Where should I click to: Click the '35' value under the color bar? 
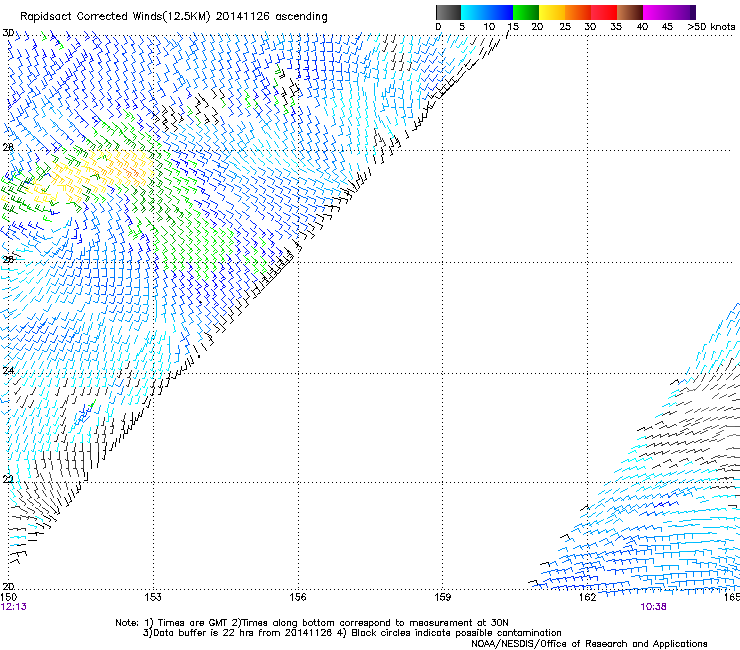616,27
